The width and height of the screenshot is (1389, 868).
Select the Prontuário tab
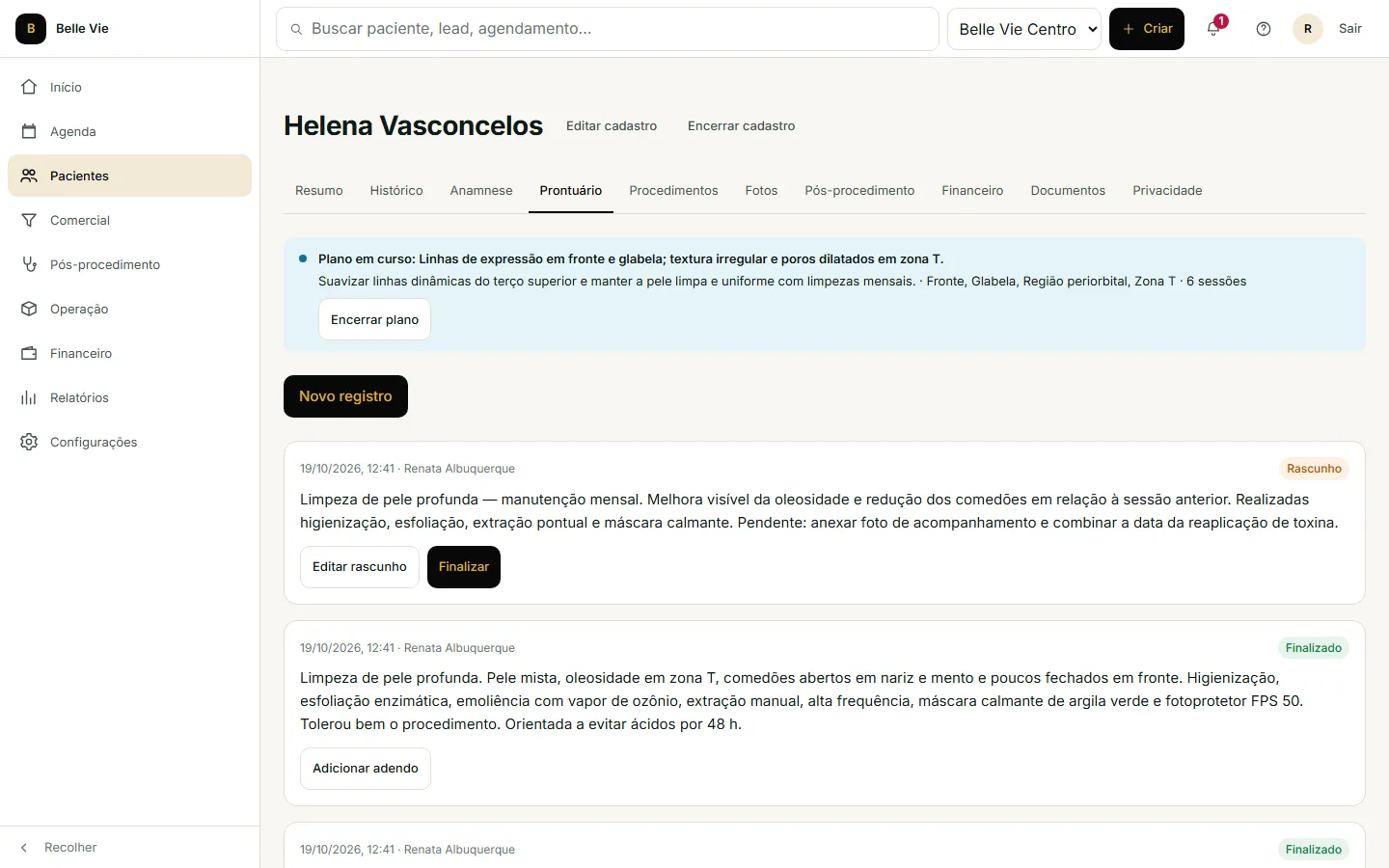571,191
